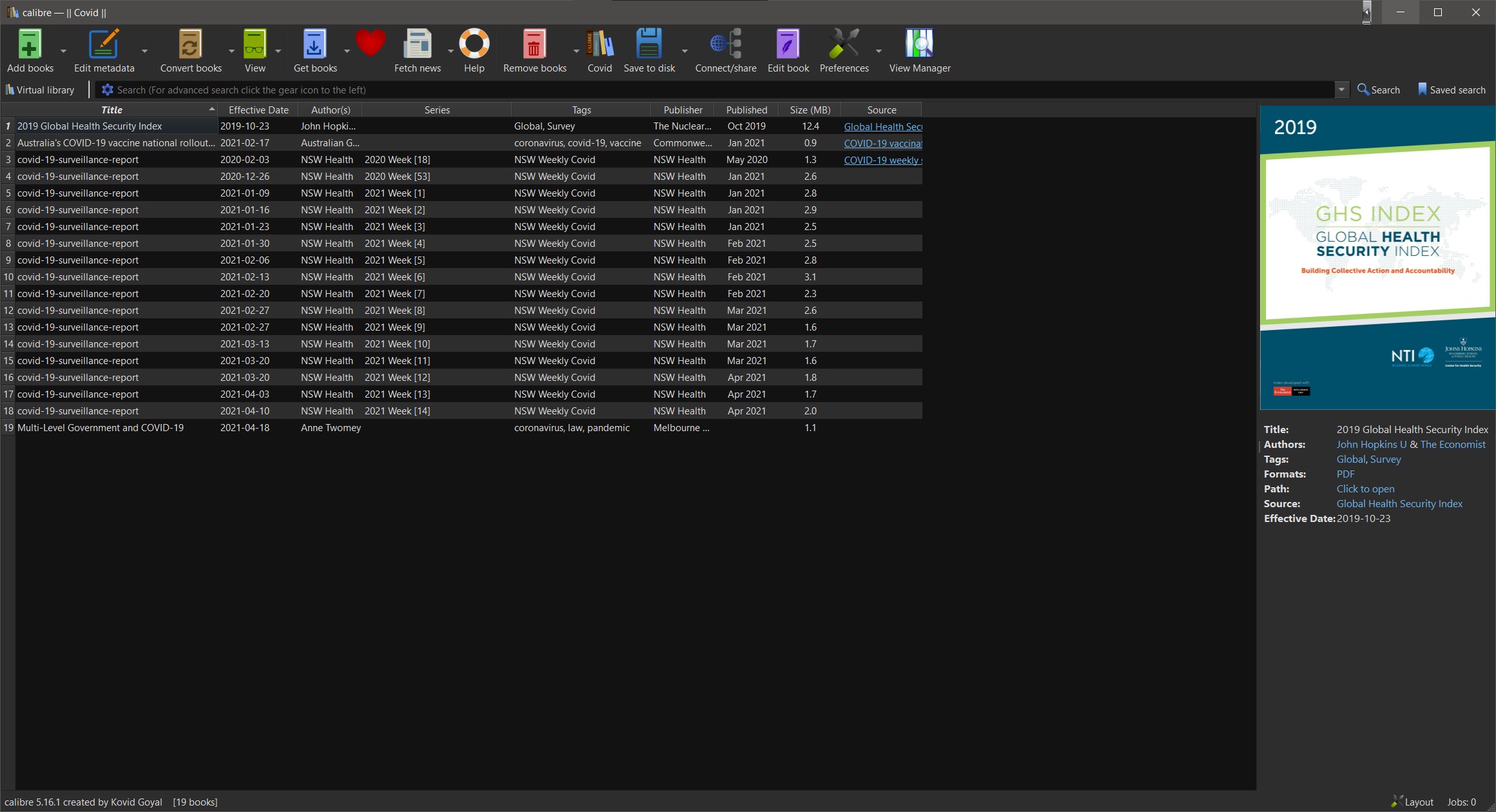The width and height of the screenshot is (1496, 812).
Task: Expand Save to disk dropdown arrow
Action: pyautogui.click(x=685, y=51)
